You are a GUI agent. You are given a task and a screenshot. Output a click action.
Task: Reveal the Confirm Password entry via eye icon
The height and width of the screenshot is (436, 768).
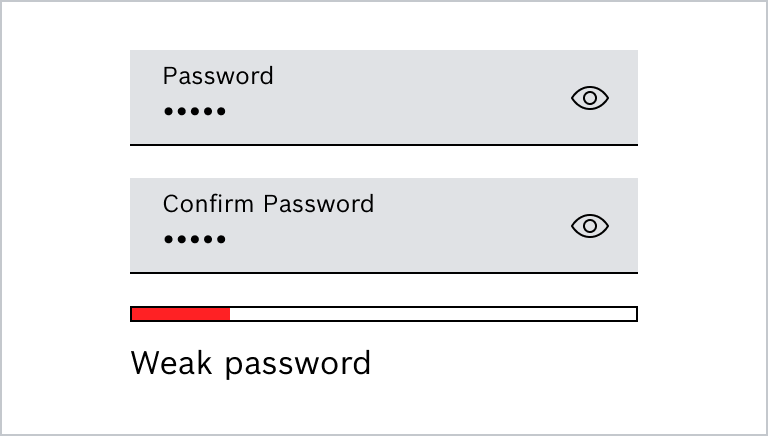[x=589, y=226]
